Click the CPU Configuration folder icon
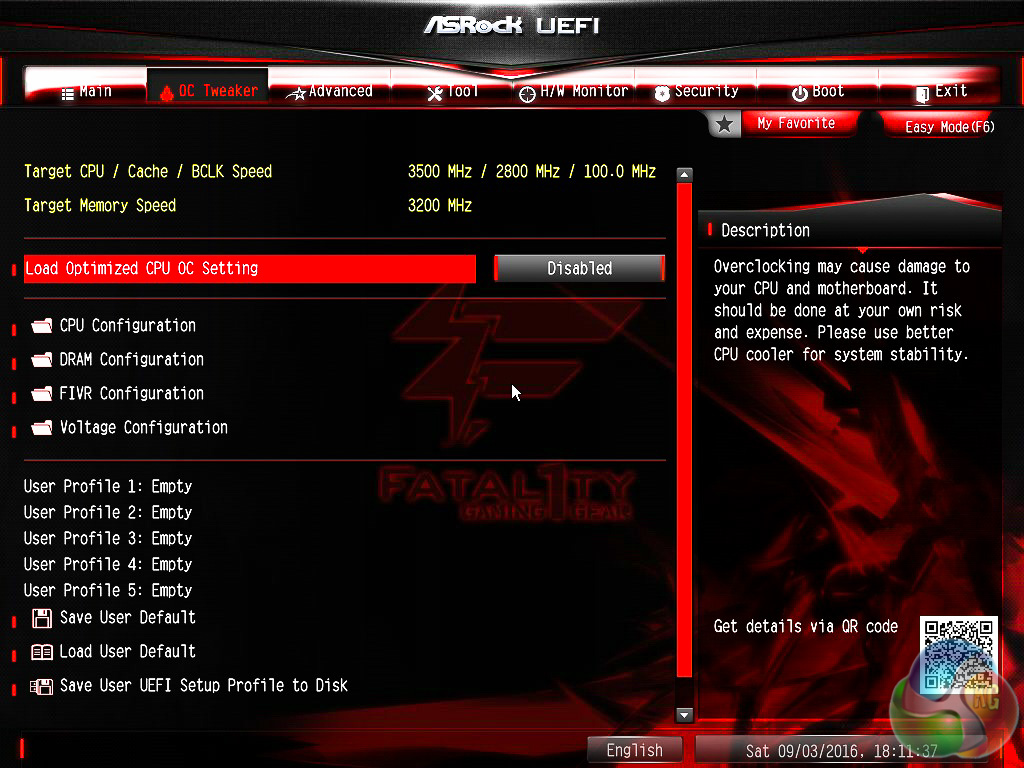This screenshot has width=1024, height=768. (42, 325)
